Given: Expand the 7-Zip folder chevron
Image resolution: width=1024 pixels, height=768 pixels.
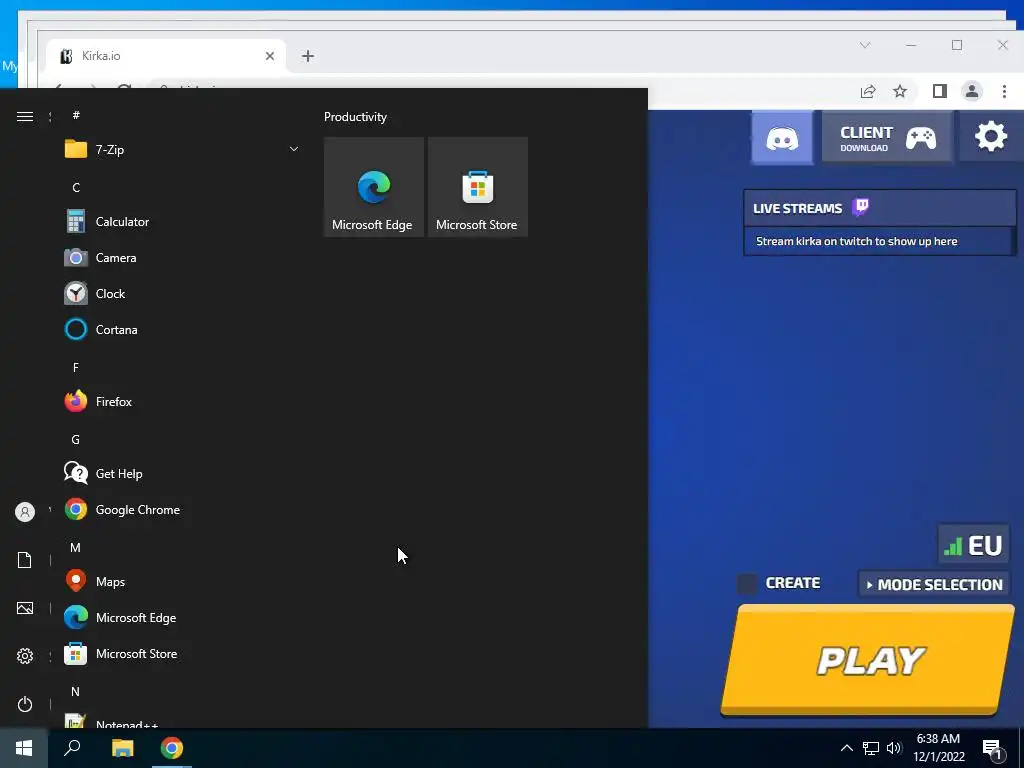Looking at the screenshot, I should (294, 150).
